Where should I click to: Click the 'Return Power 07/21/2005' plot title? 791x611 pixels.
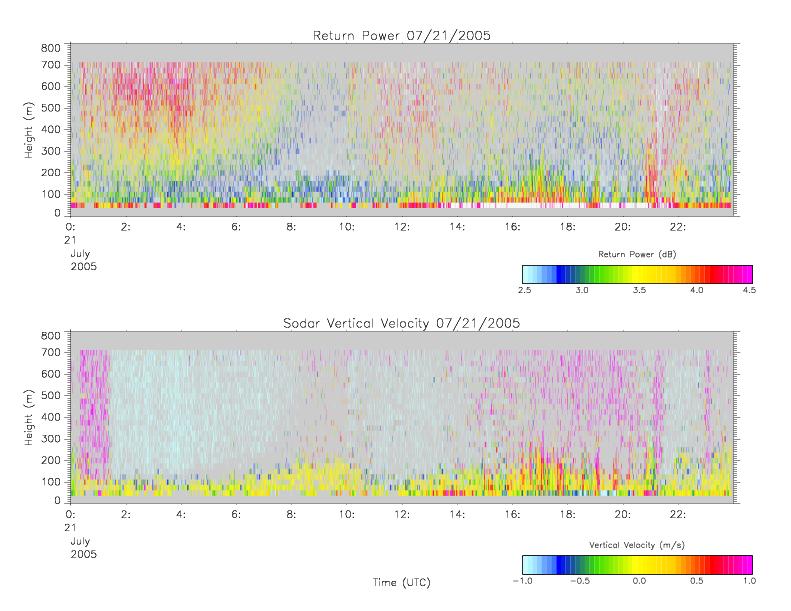pos(402,36)
